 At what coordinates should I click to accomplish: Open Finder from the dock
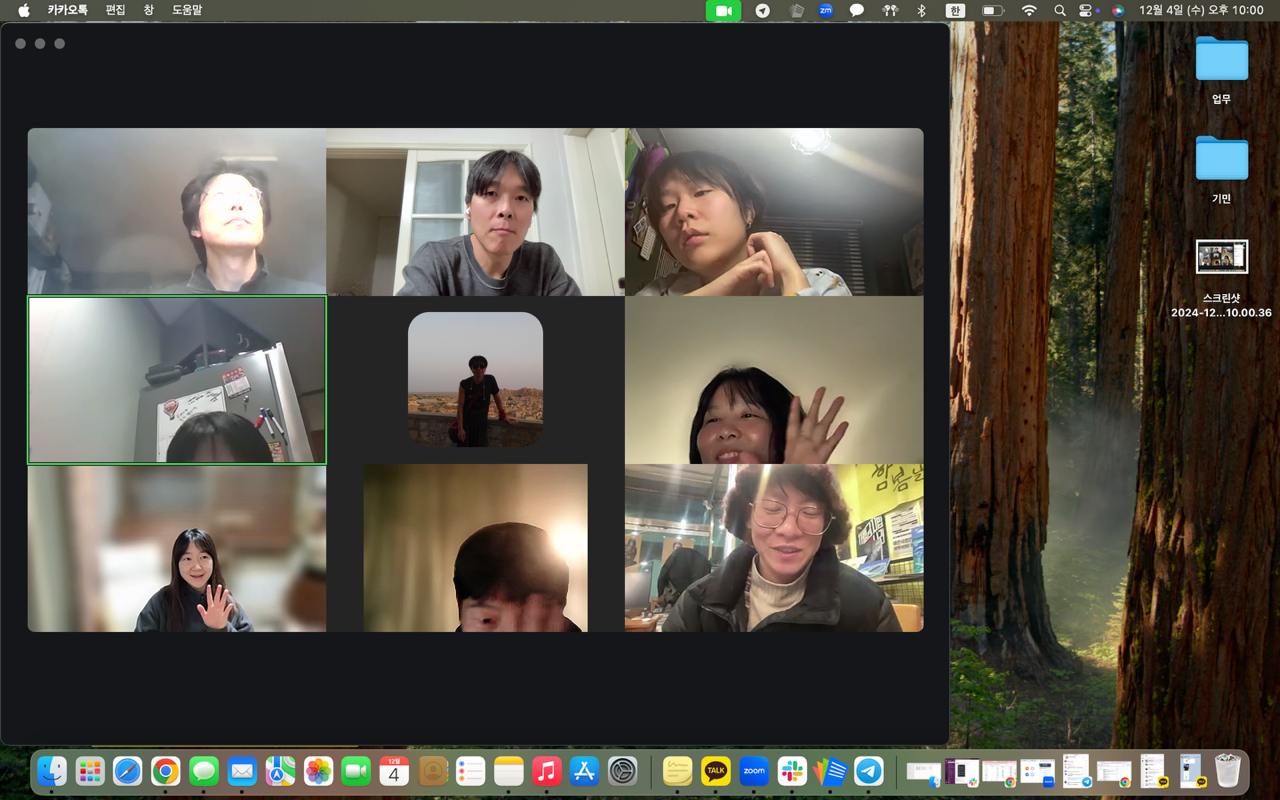point(52,771)
